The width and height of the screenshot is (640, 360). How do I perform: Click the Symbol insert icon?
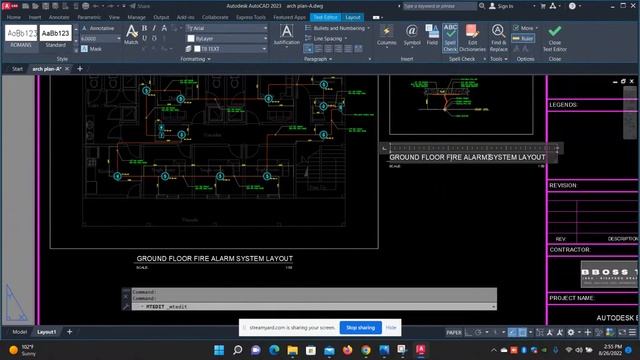(x=411, y=35)
